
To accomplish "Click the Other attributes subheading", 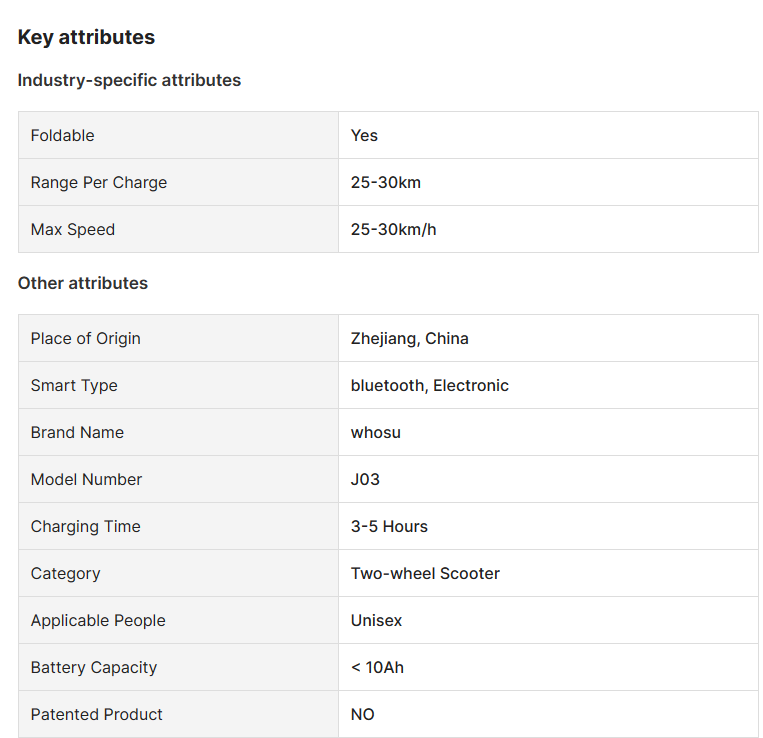I will click(82, 283).
